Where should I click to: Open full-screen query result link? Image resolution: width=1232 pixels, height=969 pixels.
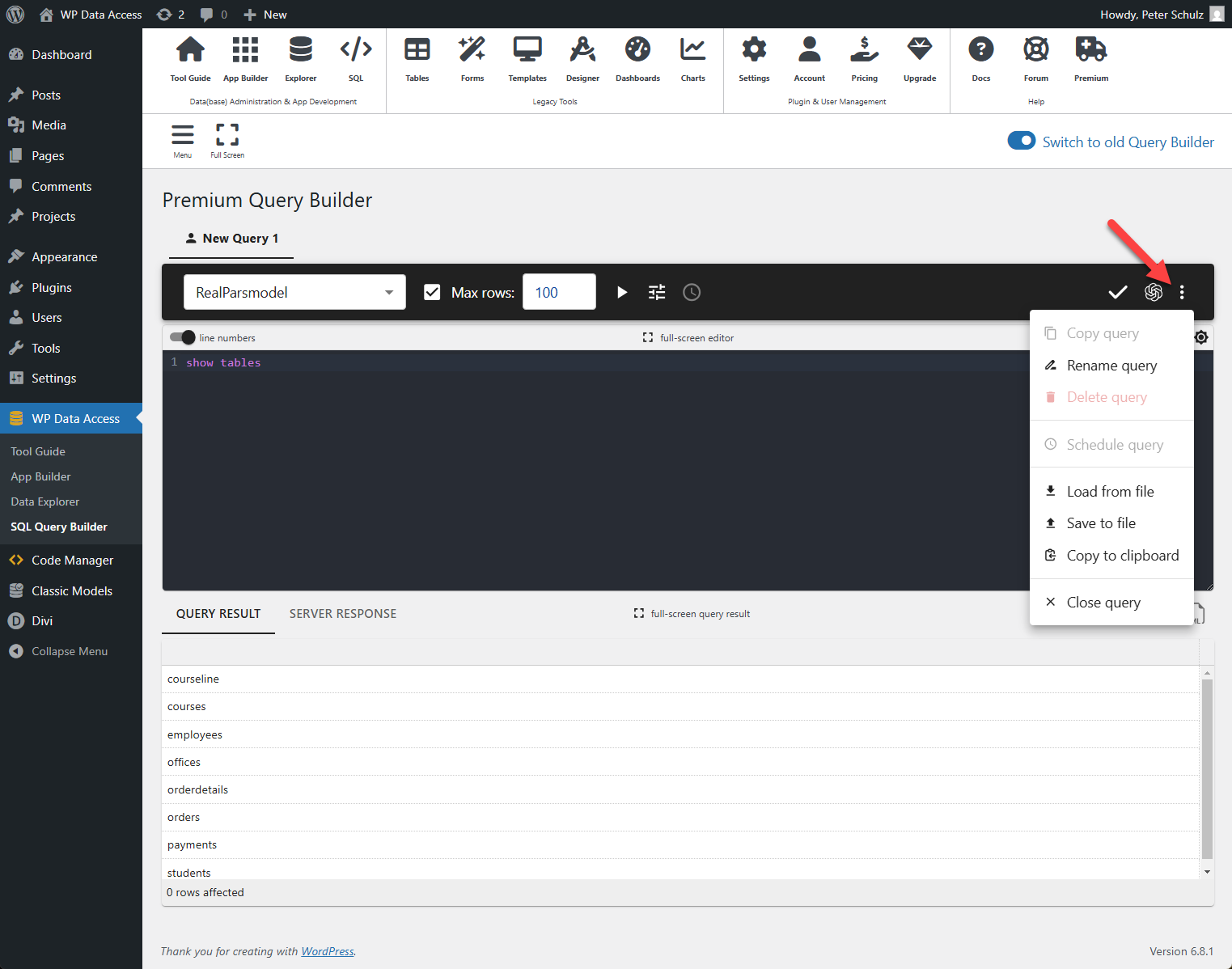point(692,614)
